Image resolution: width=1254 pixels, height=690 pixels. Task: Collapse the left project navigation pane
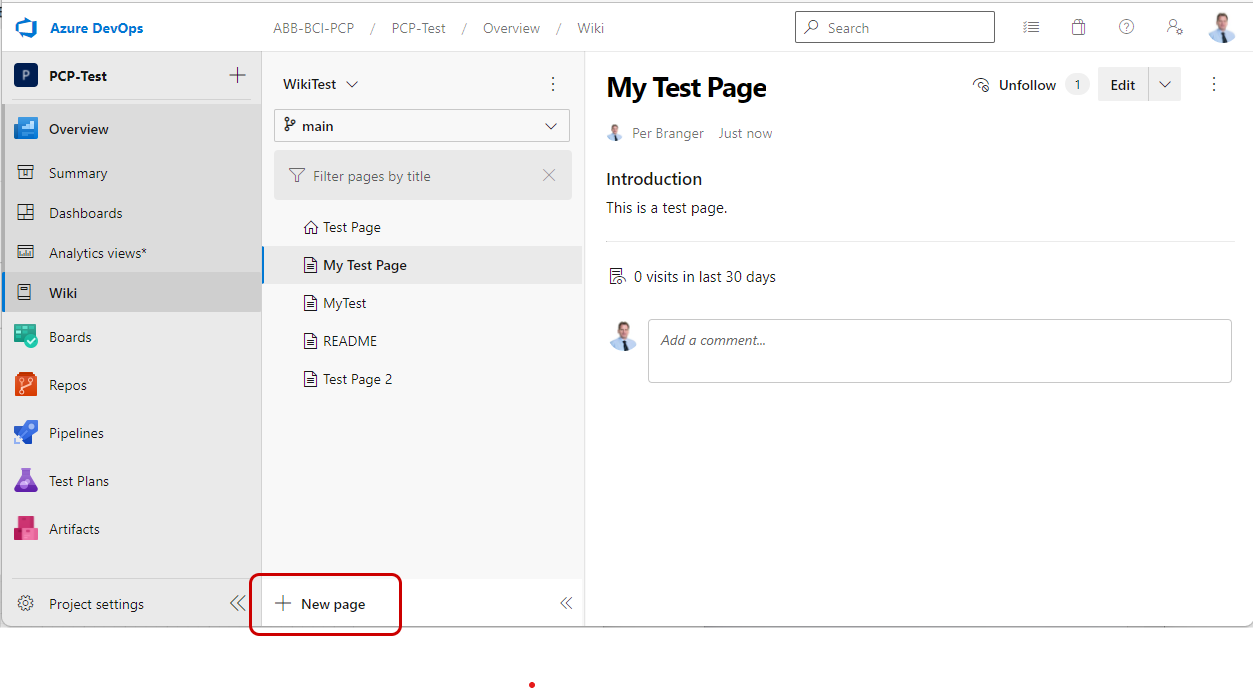point(237,603)
